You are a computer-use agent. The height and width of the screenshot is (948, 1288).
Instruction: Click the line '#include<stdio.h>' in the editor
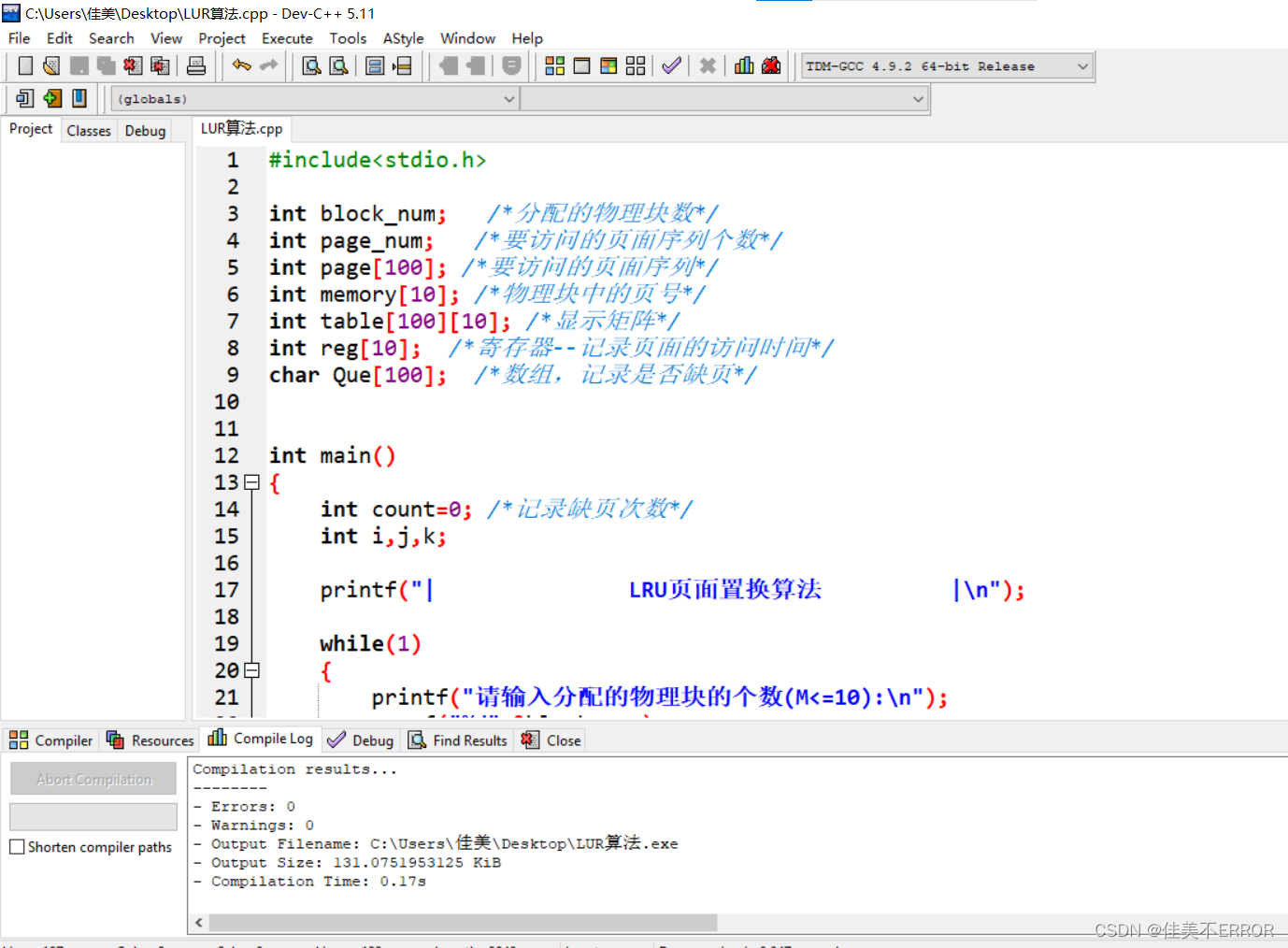tap(378, 160)
